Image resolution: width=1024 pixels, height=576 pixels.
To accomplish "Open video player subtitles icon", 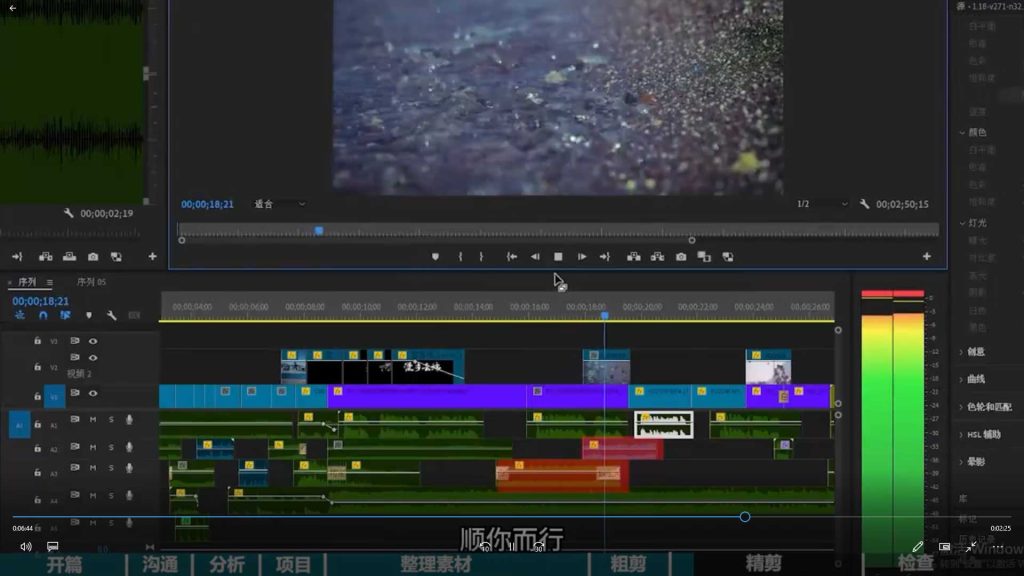I will pyautogui.click(x=53, y=546).
